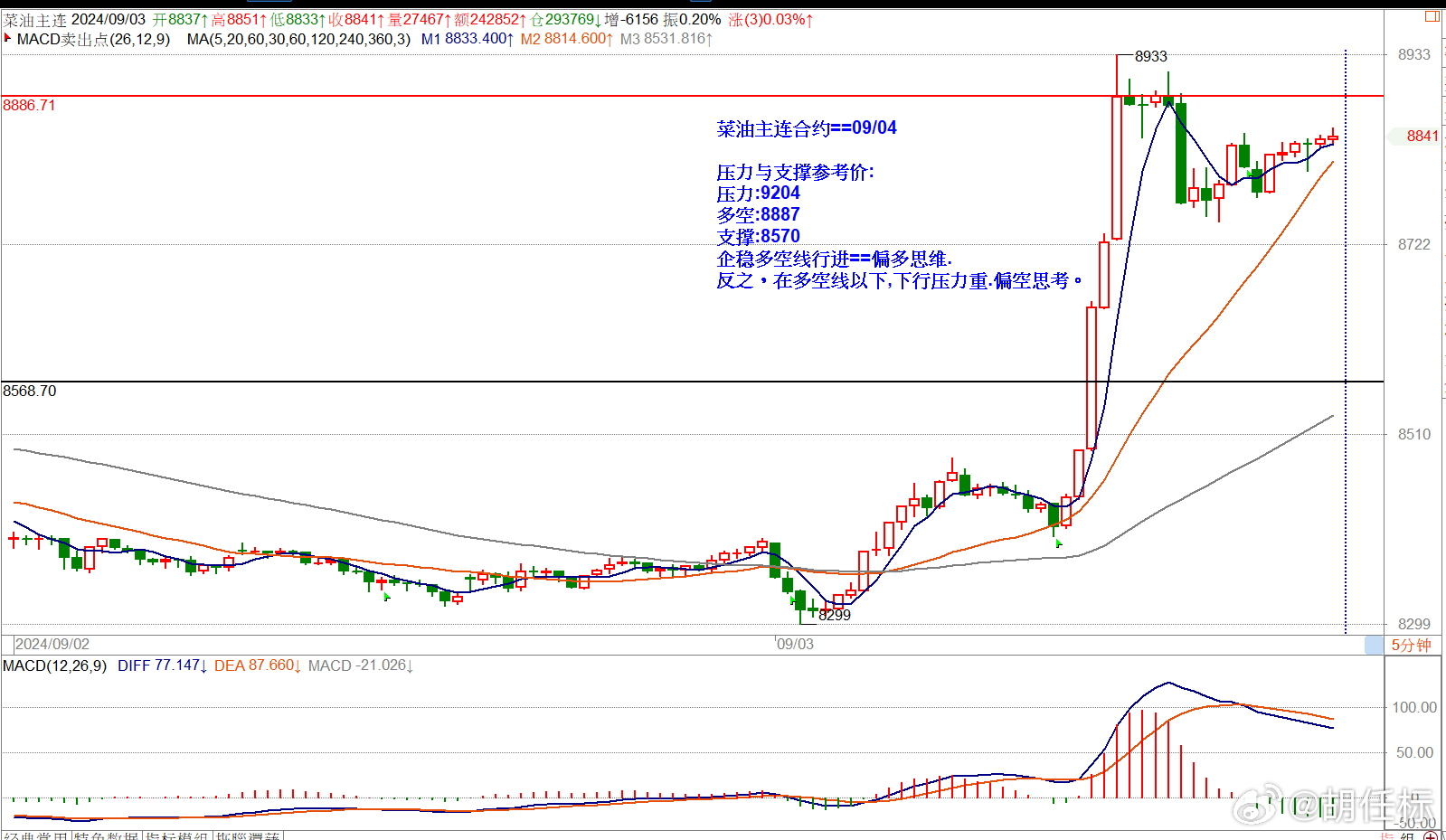This screenshot has height=840, width=1446.
Task: Click the high price 高8851 value
Action: click(239, 19)
